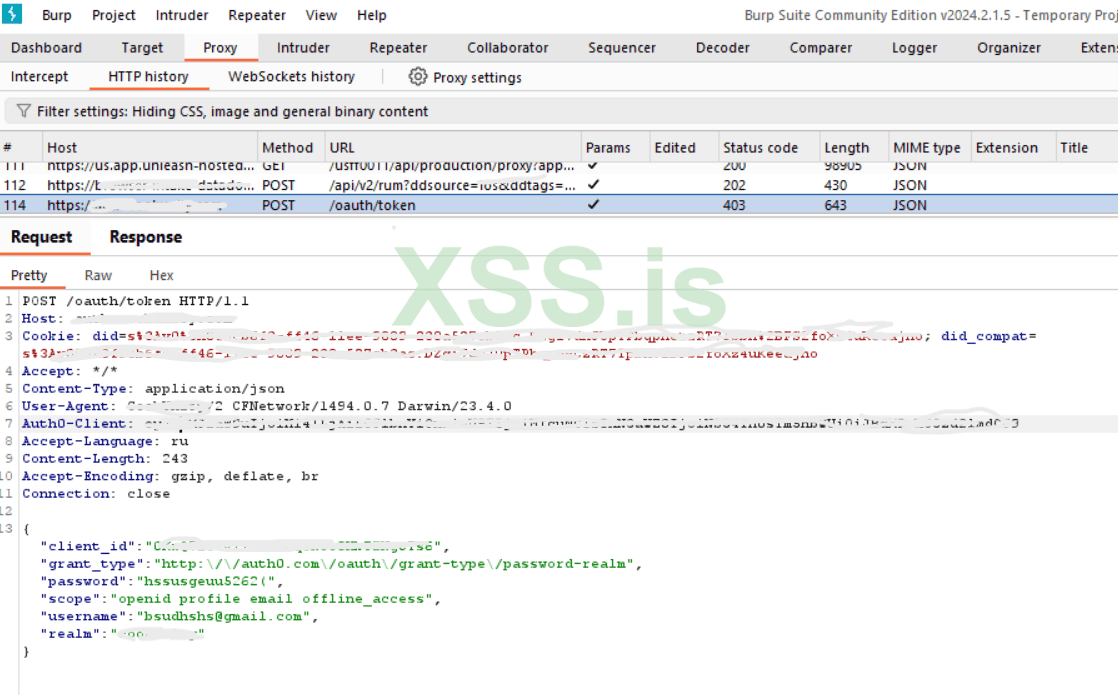The height and width of the screenshot is (695, 1118).
Task: Sort by the # column header
Action: click(x=21, y=148)
